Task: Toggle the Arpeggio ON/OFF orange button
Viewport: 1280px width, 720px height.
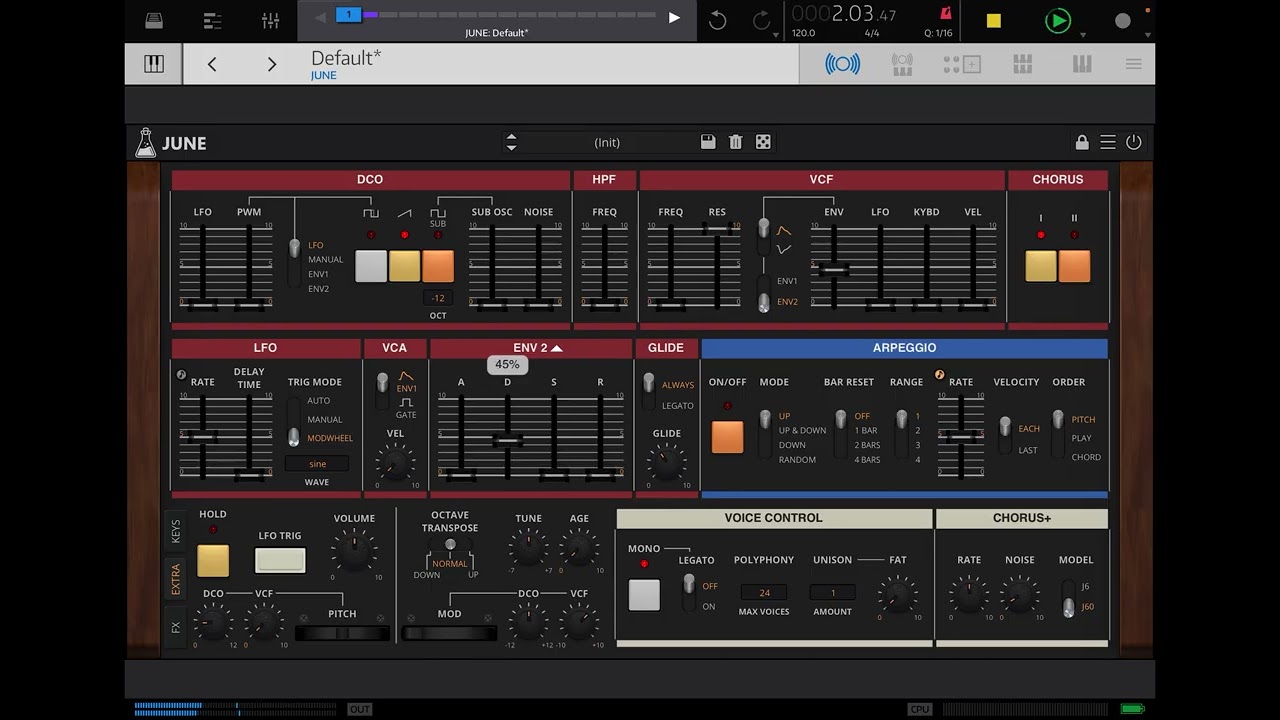Action: [727, 437]
